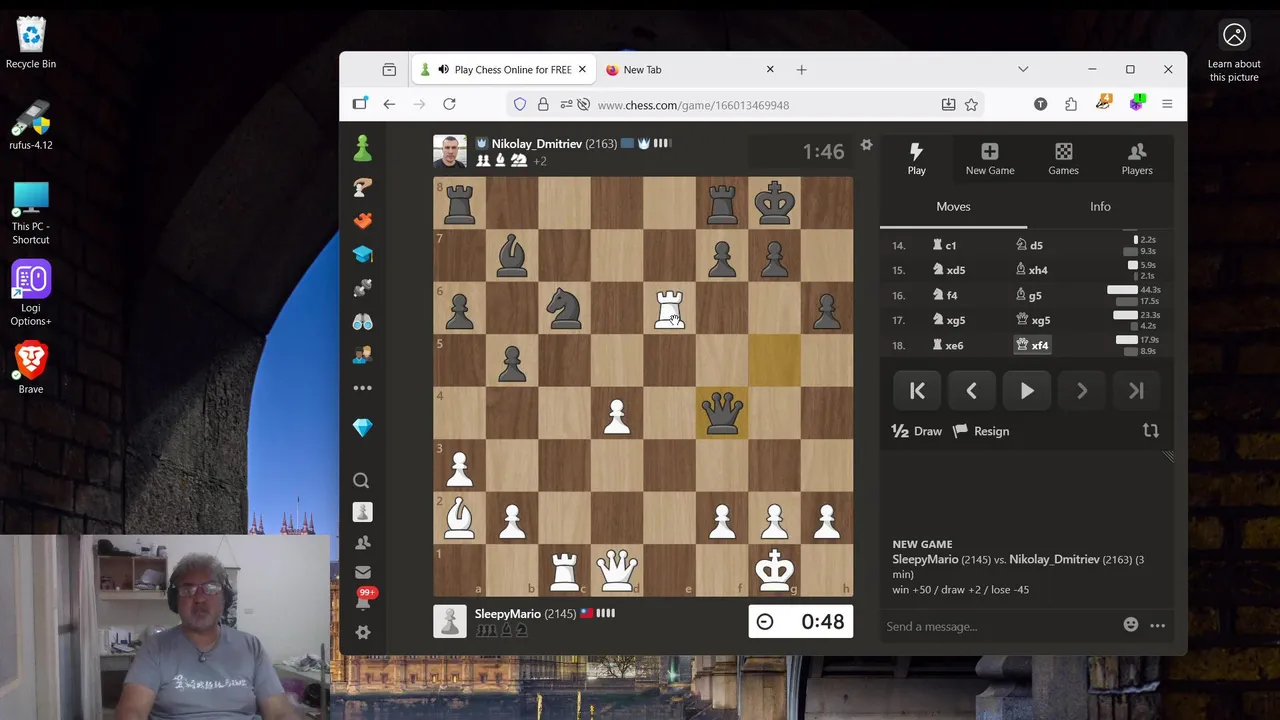Switch to the New Game tab
Image resolution: width=1280 pixels, height=720 pixels.
pos(990,158)
